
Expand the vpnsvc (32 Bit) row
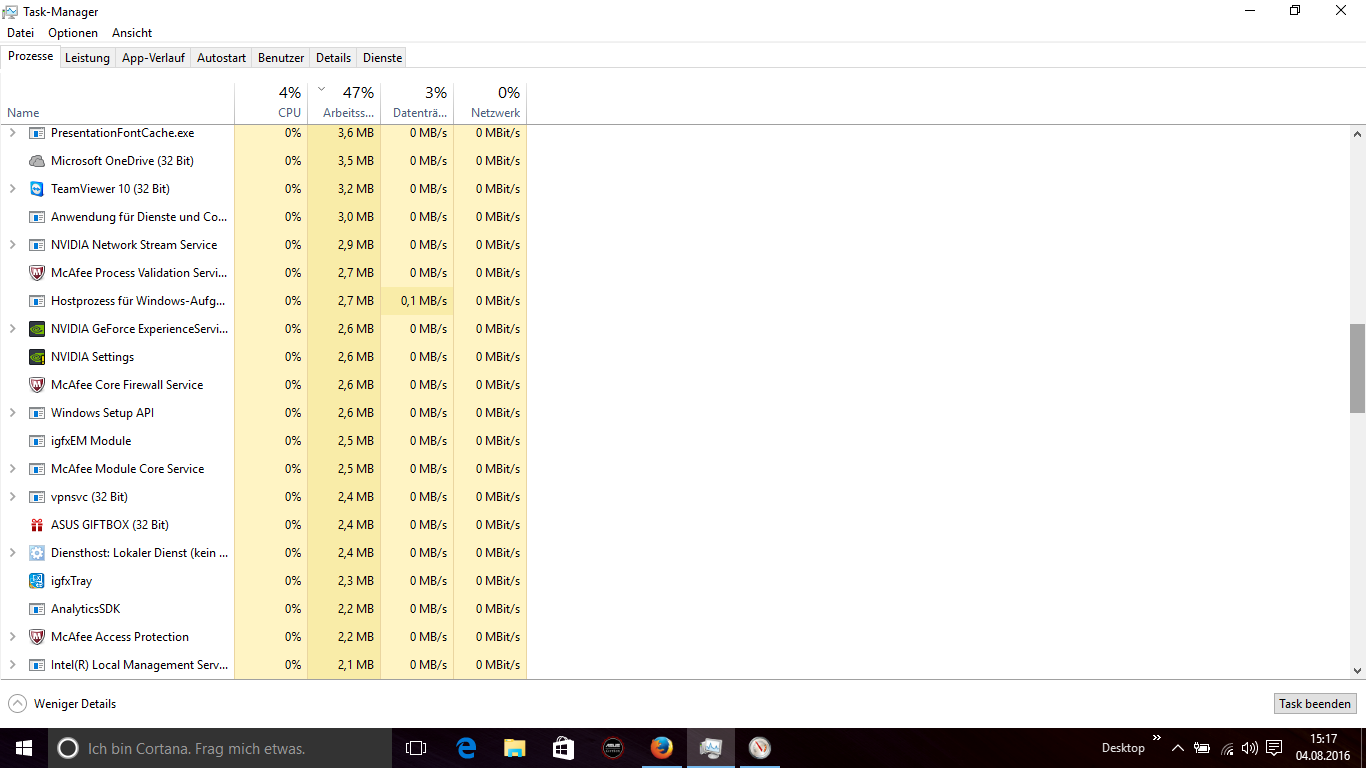(x=13, y=497)
